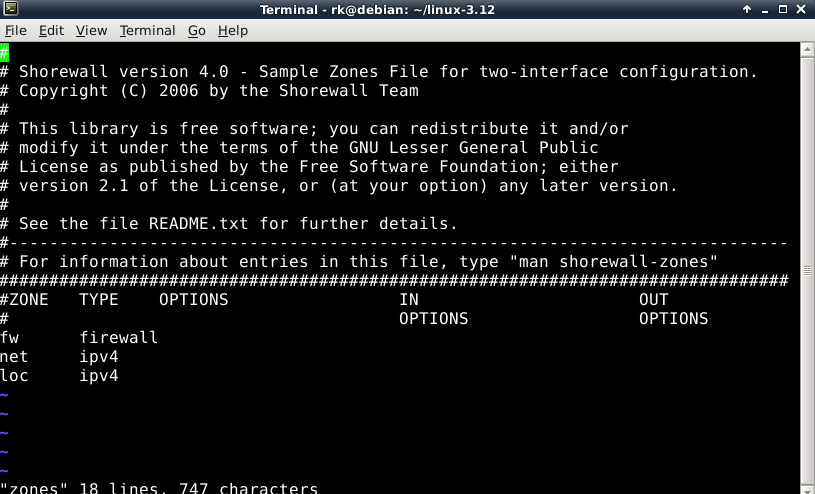Viewport: 815px width, 494px height.
Task: Open the Help menu
Action: [233, 31]
